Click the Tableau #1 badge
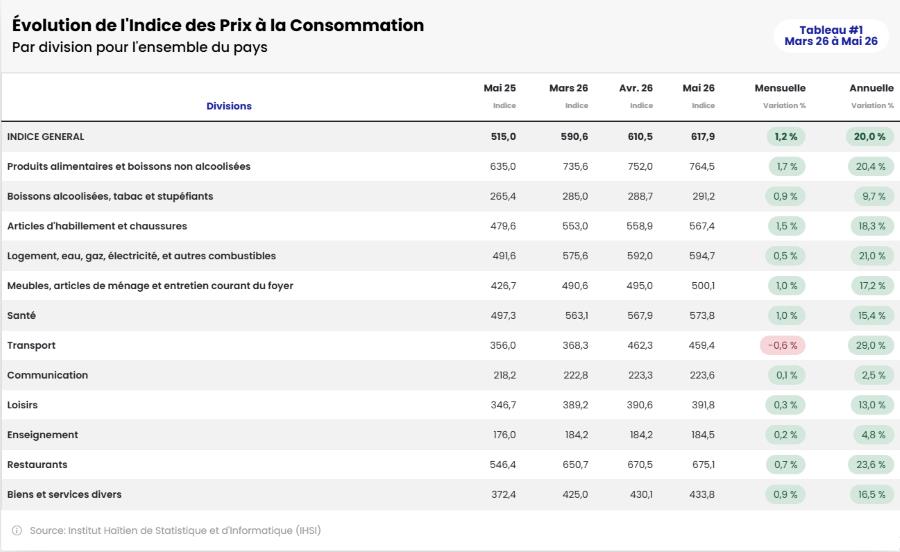The width and height of the screenshot is (900, 552). point(831,36)
